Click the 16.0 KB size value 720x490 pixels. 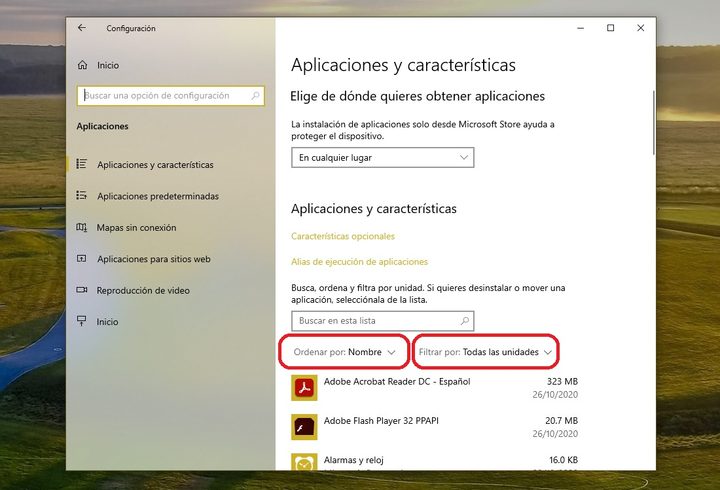coord(563,460)
